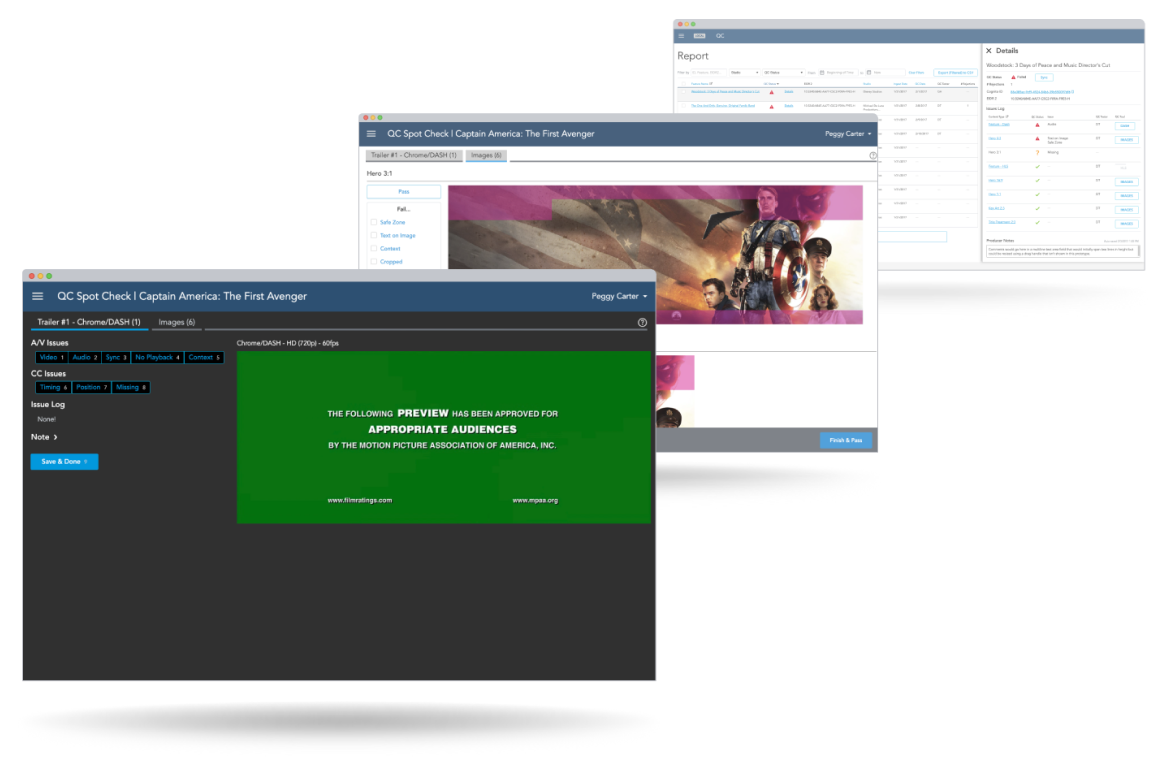Flag the CC Timing issue button
The image size is (1160, 760).
(x=53, y=387)
